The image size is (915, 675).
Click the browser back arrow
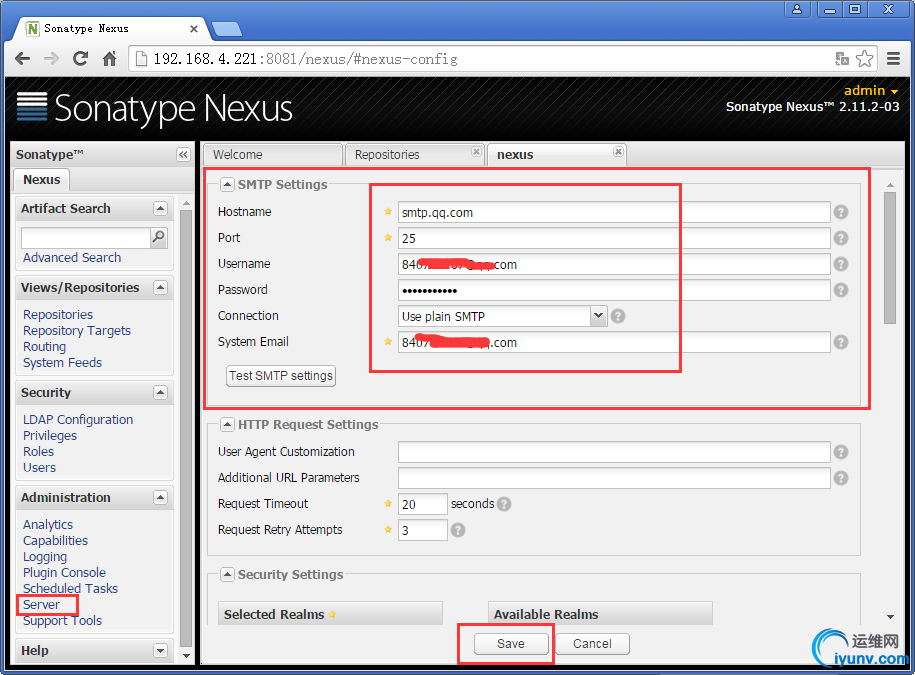23,59
